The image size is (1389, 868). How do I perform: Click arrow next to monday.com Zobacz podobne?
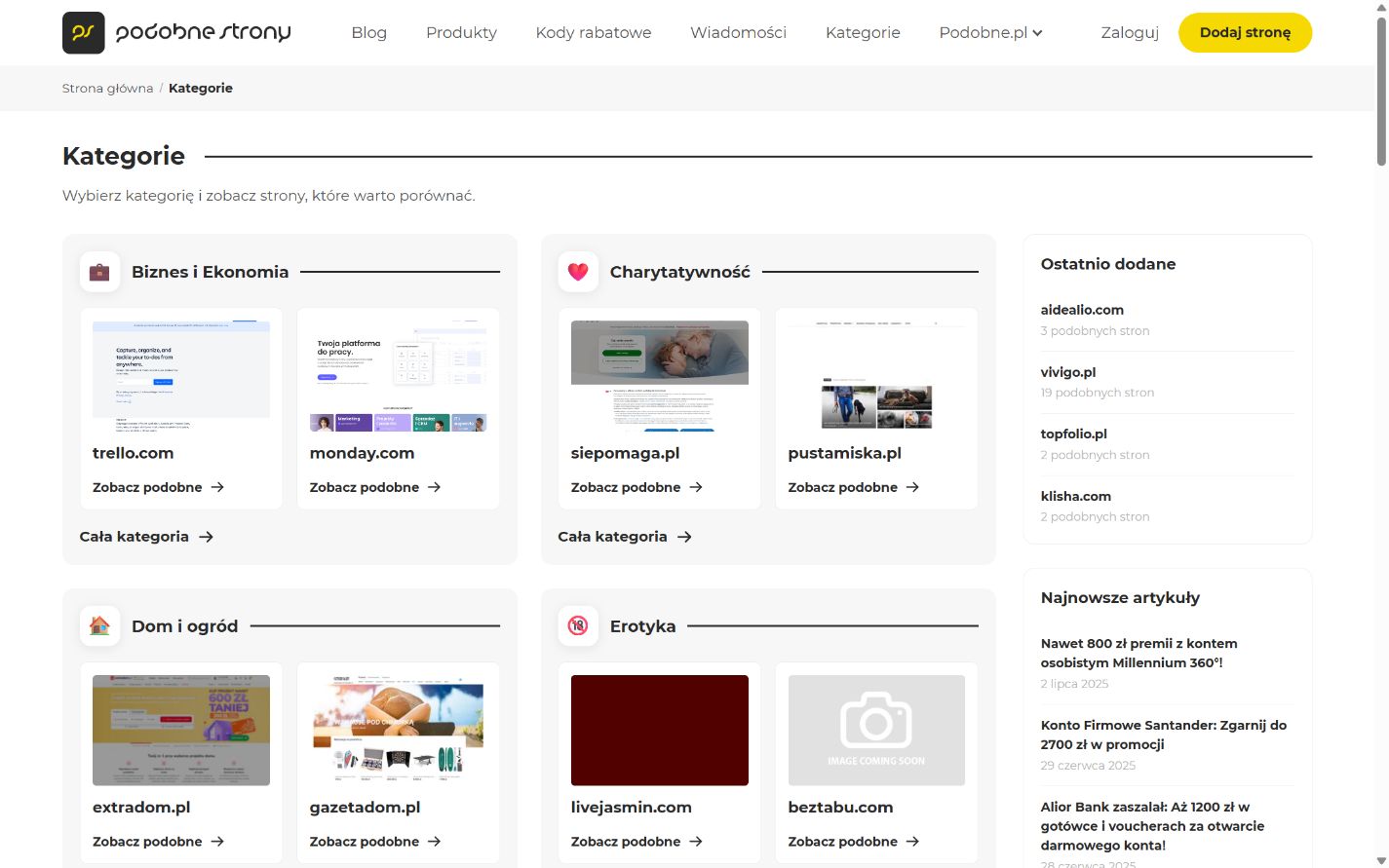[435, 487]
